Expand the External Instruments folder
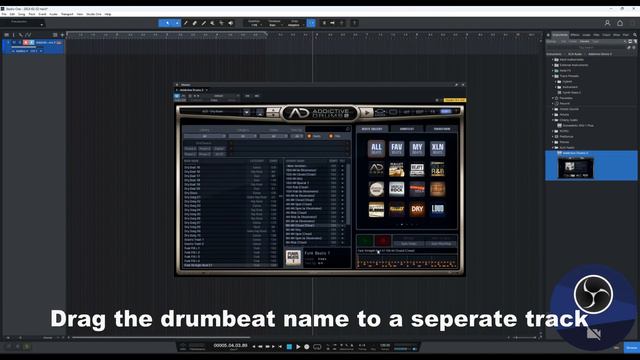 click(x=553, y=65)
